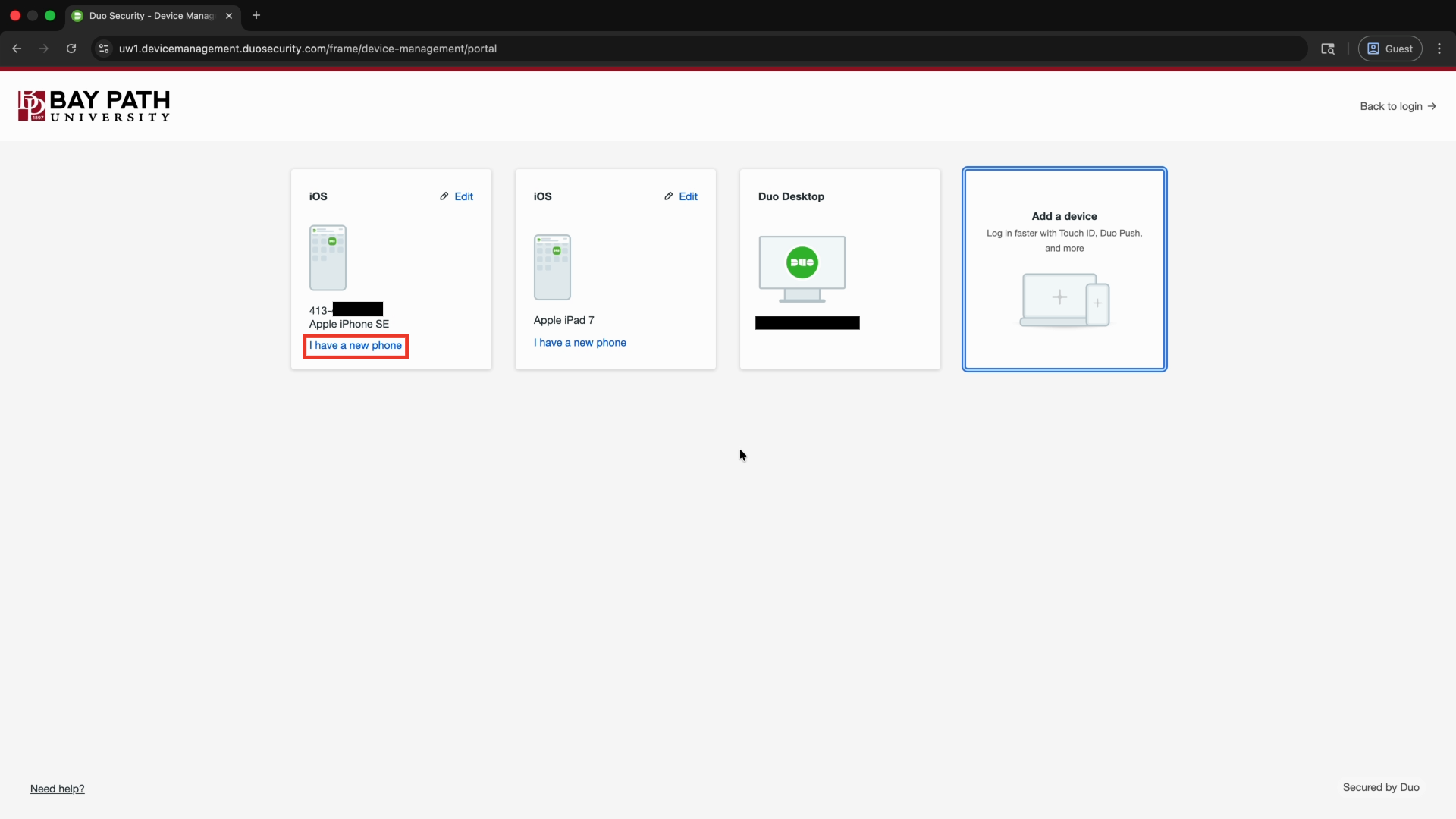Click the 'Log in faster with Touch ID' description
The width and height of the screenshot is (1456, 819).
1065,240
